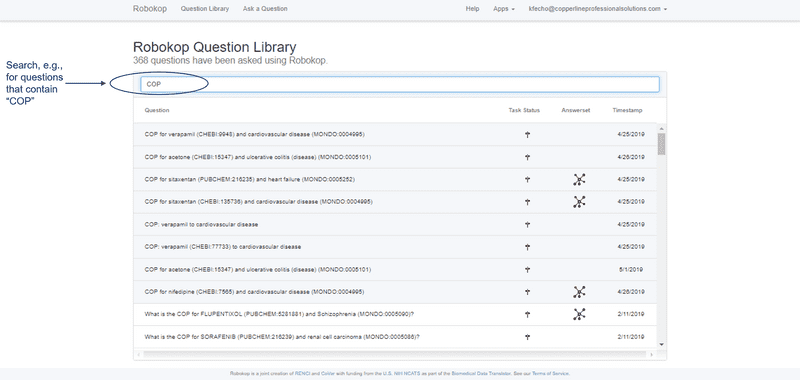Open the Help nav item

coord(472,9)
